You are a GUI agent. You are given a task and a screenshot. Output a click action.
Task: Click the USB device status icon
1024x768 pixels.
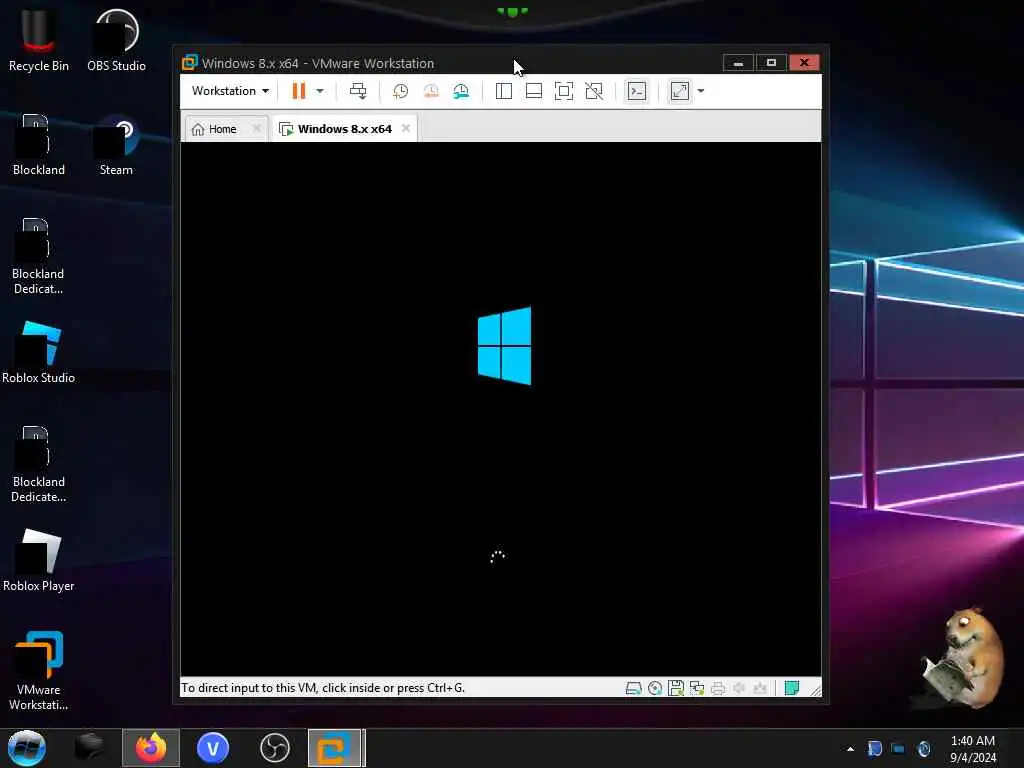point(760,688)
